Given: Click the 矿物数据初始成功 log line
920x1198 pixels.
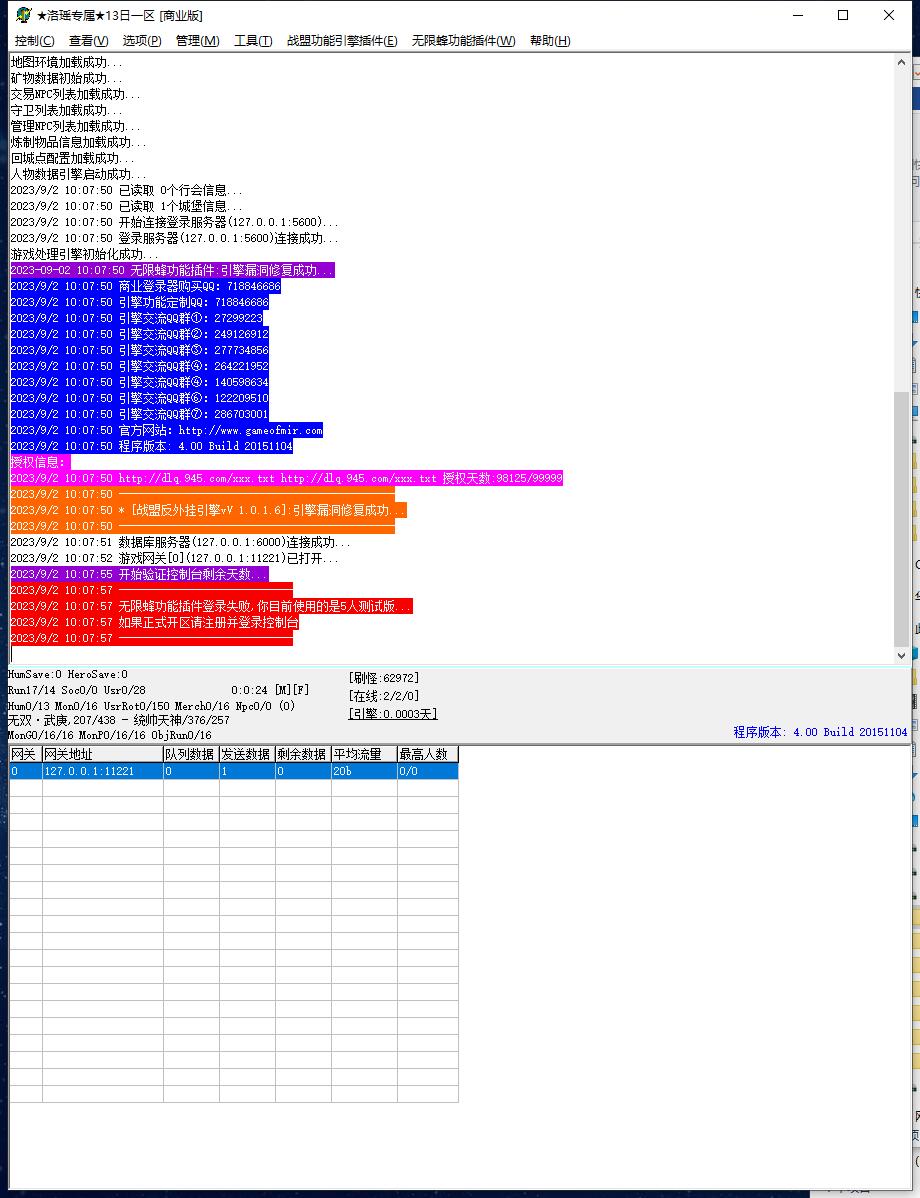Looking at the screenshot, I should tap(66, 78).
